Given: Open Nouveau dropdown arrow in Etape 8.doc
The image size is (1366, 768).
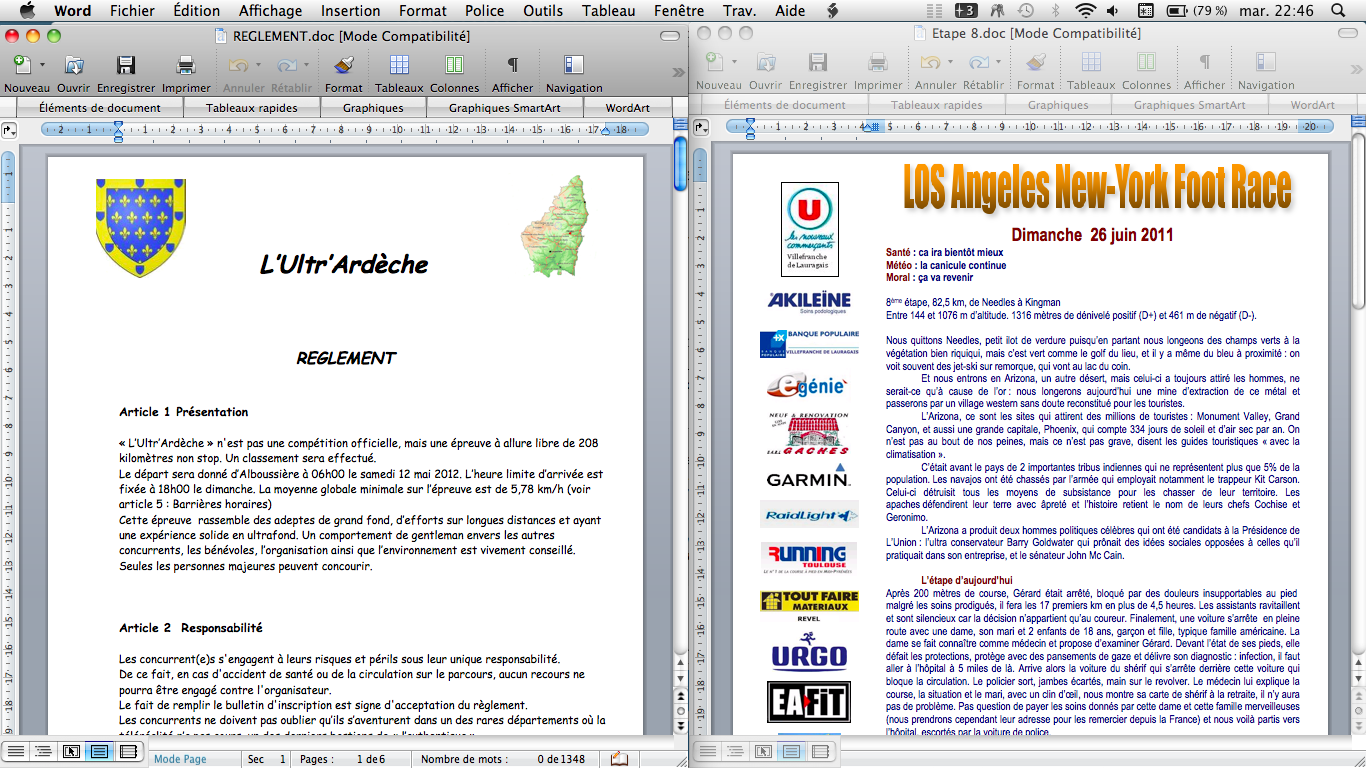Looking at the screenshot, I should tap(735, 64).
